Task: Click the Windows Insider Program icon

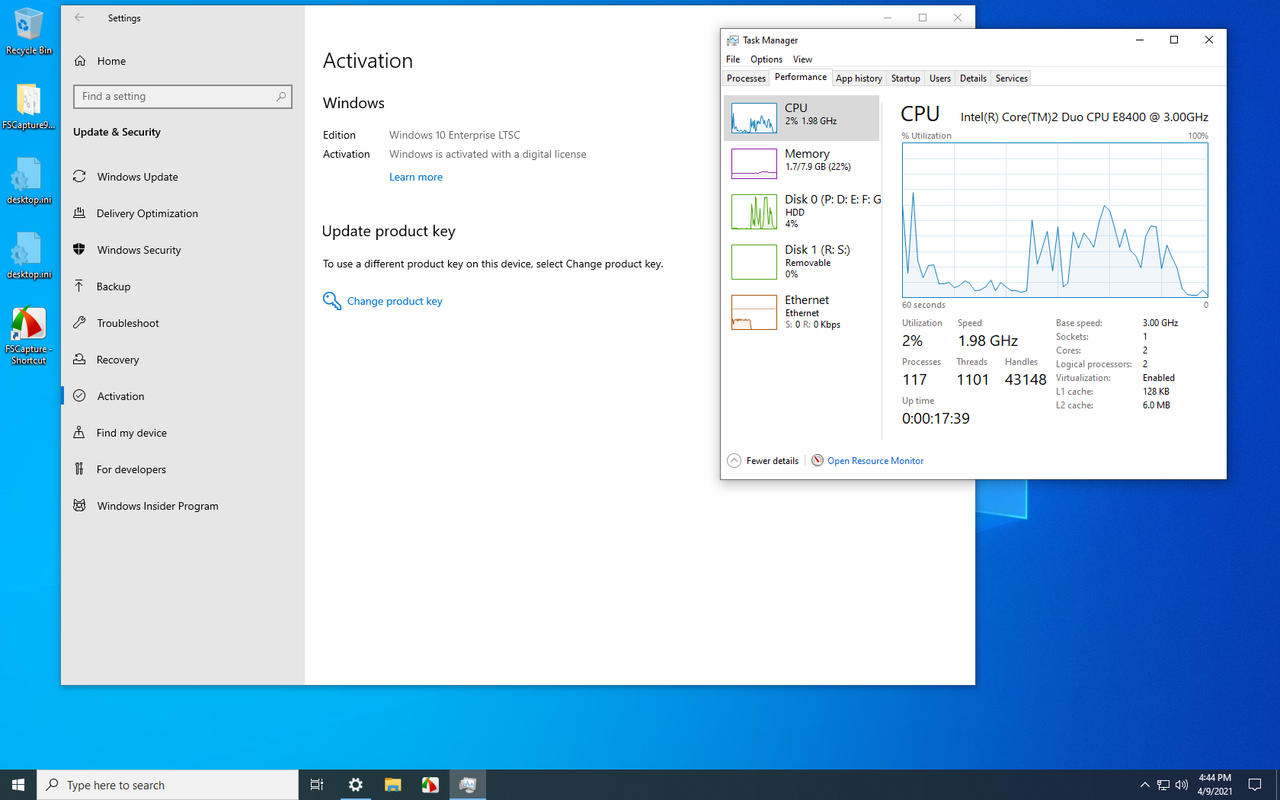Action: (80, 506)
